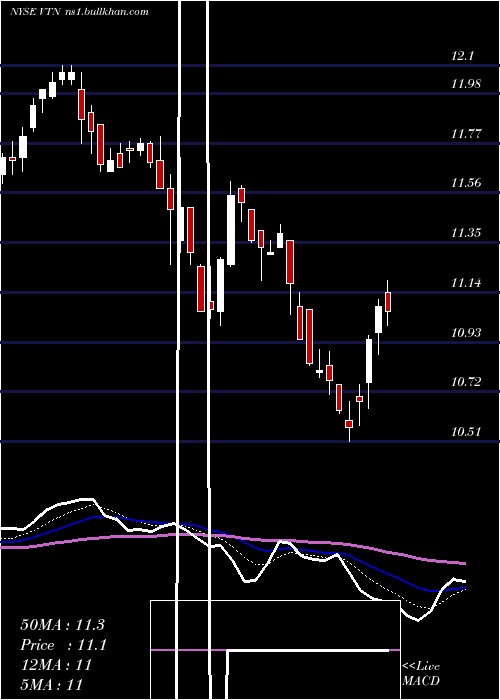The height and width of the screenshot is (700, 500).
Task: Click the 11.35 price level label
Action: tap(466, 233)
